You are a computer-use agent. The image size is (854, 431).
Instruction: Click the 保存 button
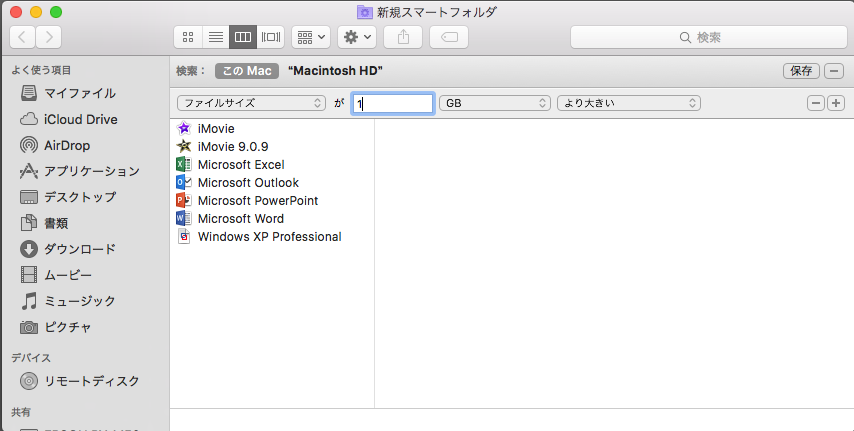[801, 71]
